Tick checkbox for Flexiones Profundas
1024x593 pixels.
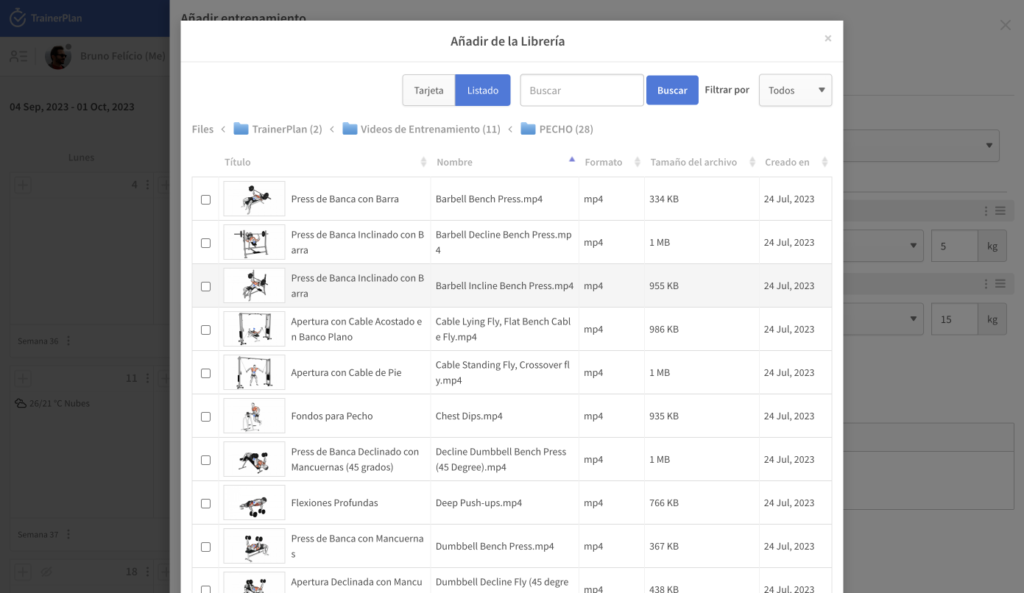pyautogui.click(x=206, y=504)
